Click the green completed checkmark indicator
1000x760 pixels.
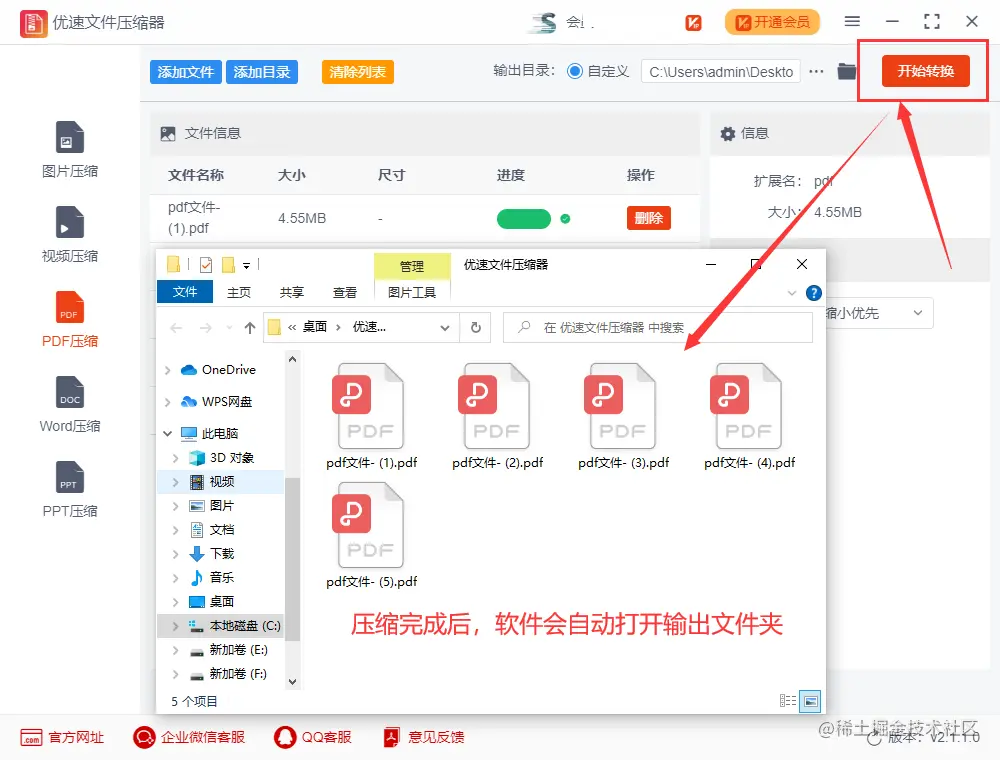(x=565, y=219)
